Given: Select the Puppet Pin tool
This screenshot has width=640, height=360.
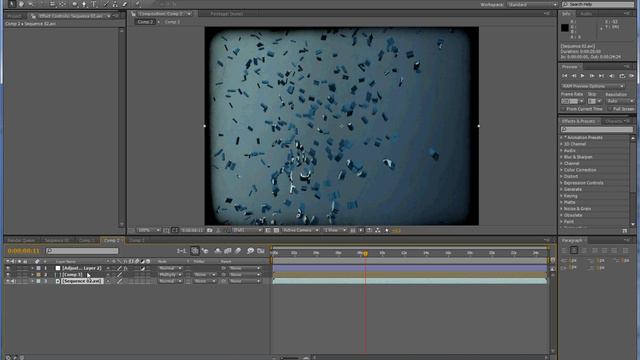Looking at the screenshot, I should (x=138, y=4).
